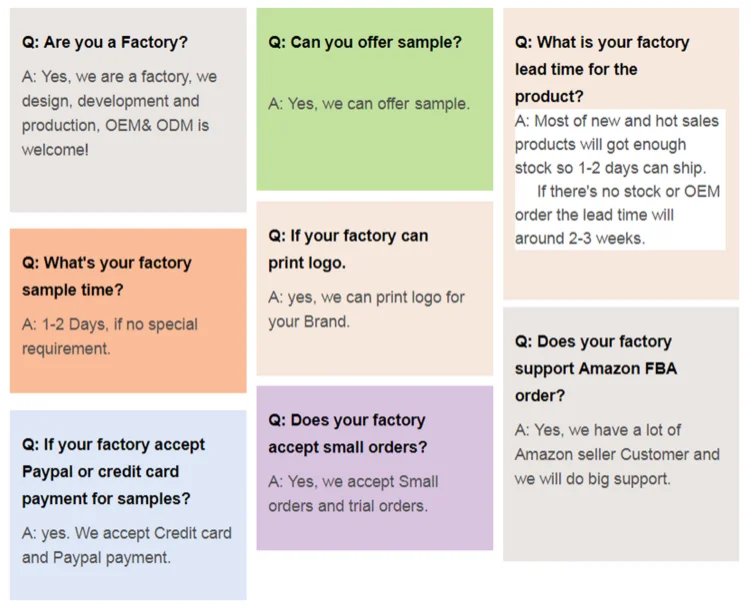Click the factory lead time question heading
Image resolution: width=751 pixels, height=610 pixels.
(602, 69)
